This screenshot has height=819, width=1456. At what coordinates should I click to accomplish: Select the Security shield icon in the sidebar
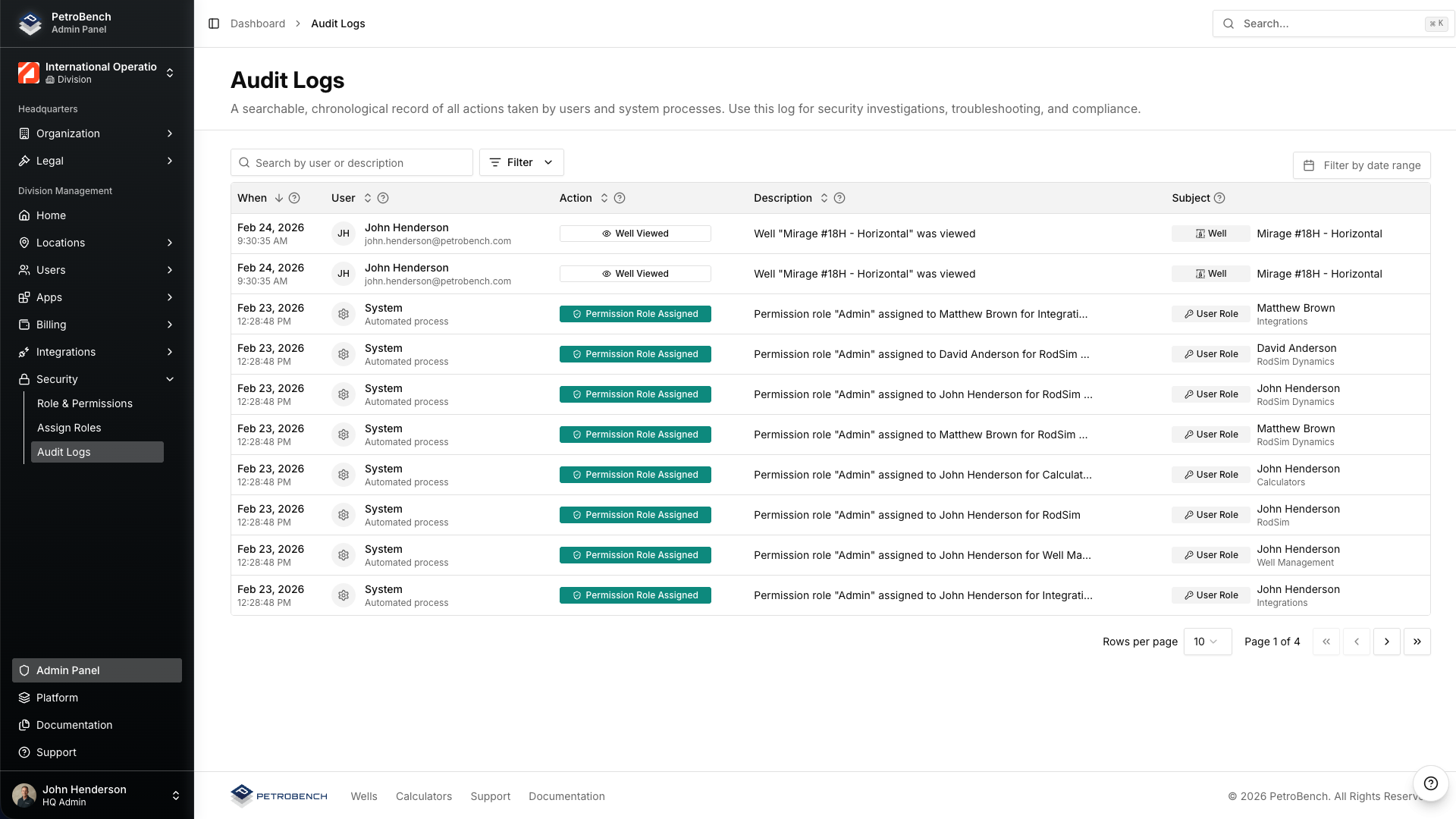click(x=24, y=379)
